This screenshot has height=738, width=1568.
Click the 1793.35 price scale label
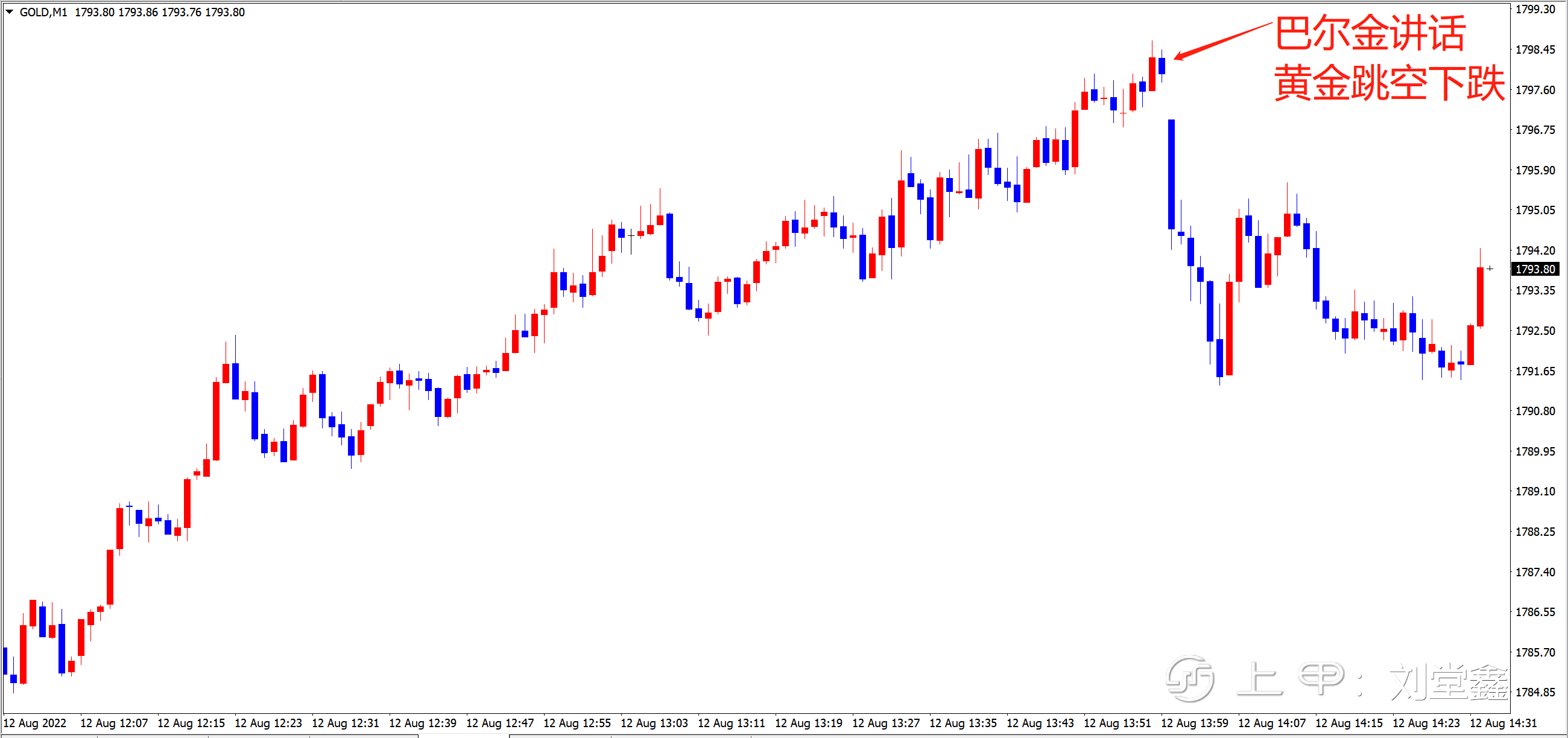pyautogui.click(x=1534, y=290)
